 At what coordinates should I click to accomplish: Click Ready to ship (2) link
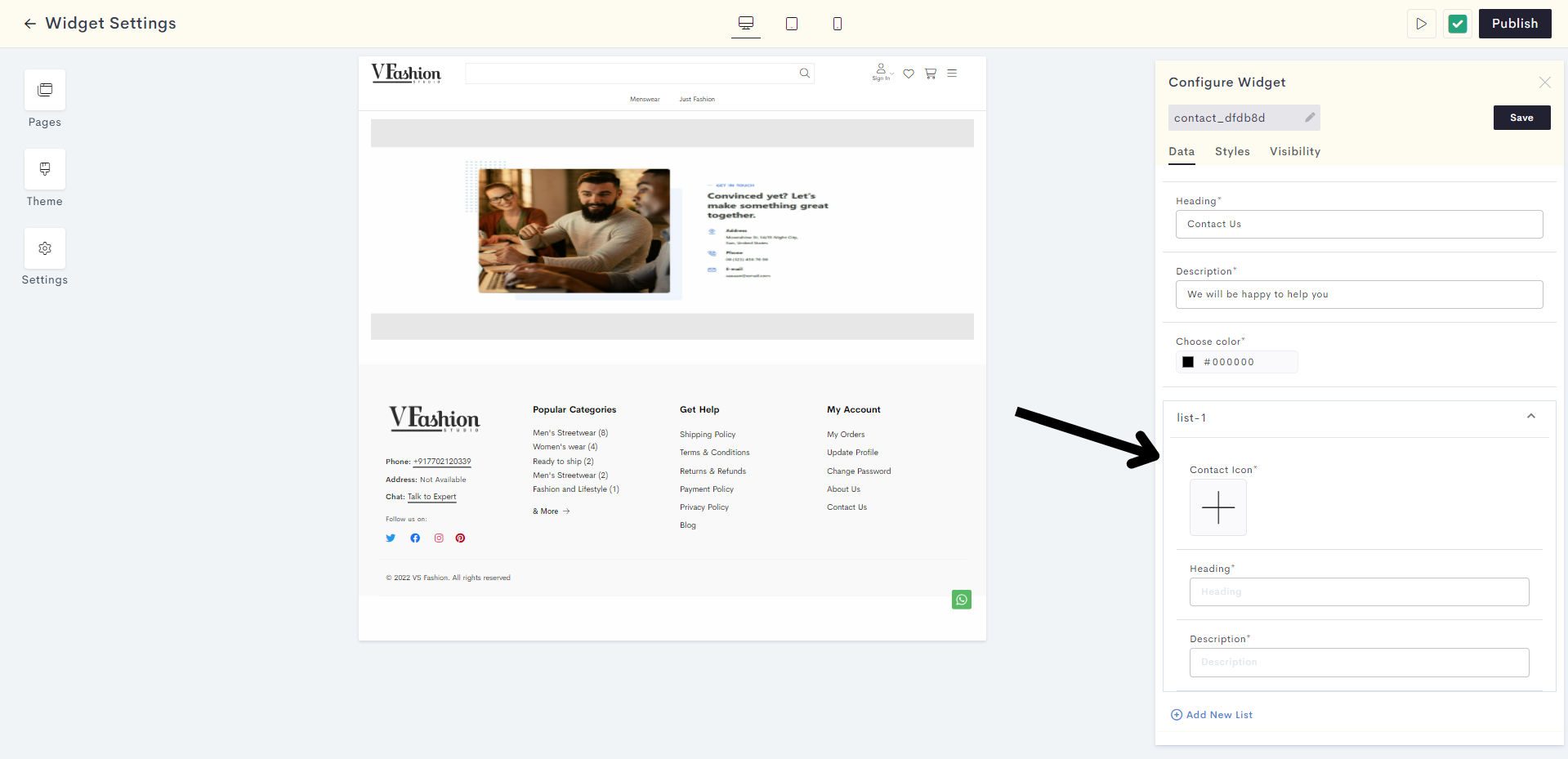(x=563, y=462)
